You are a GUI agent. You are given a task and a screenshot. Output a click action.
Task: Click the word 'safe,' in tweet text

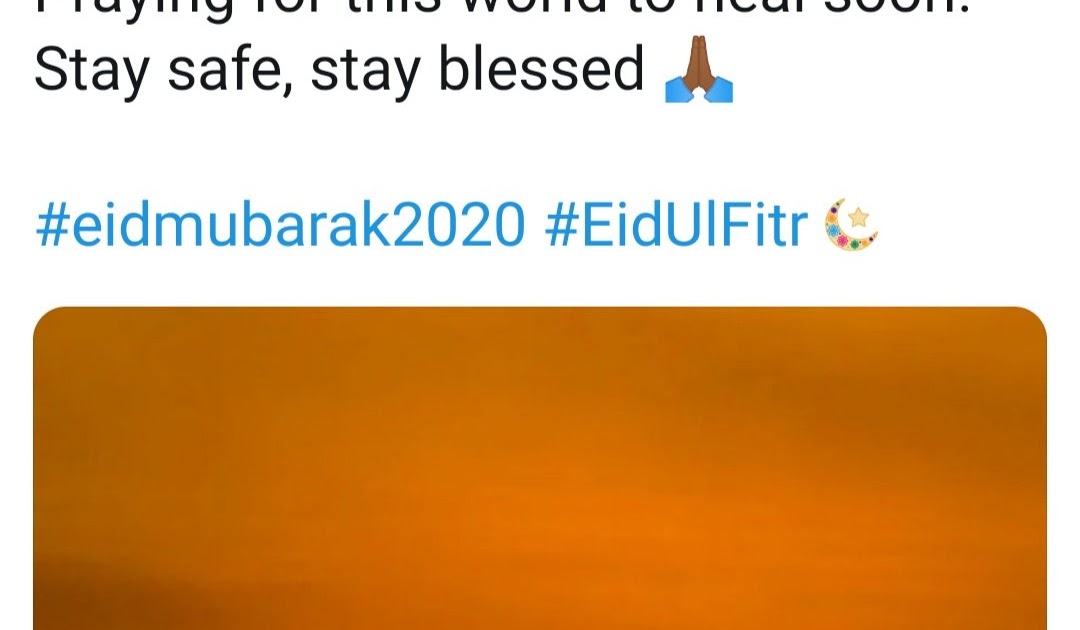pos(228,70)
